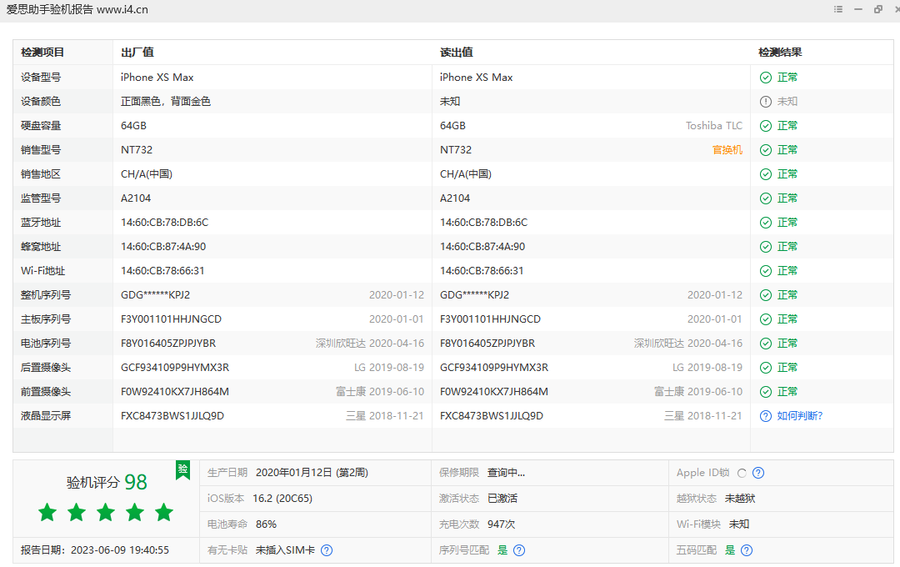
Task: Click the 出厂值 Bluetooth address 14:60:CB:78:DB:6C
Action: click(x=165, y=223)
